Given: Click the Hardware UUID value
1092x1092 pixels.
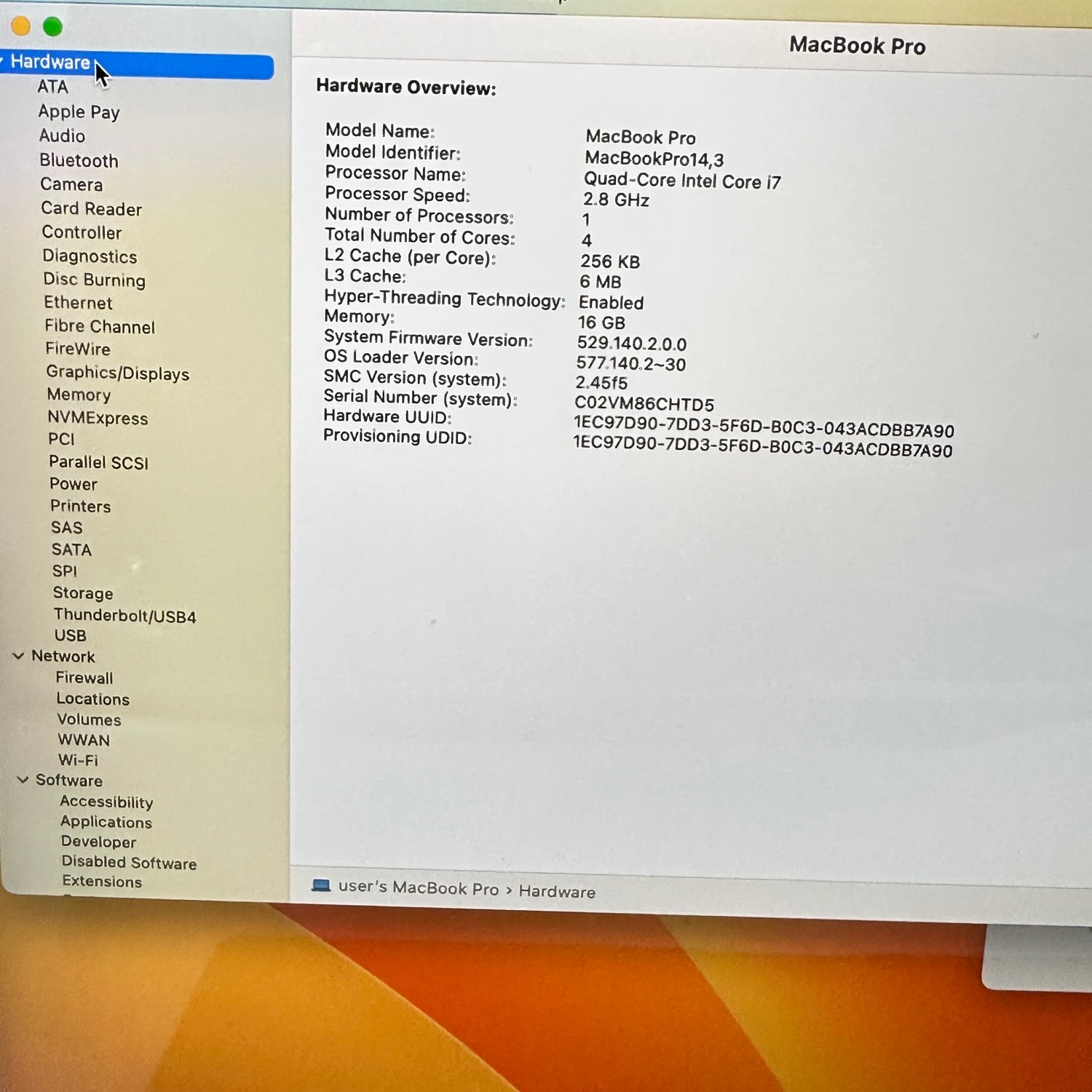Looking at the screenshot, I should pyautogui.click(x=764, y=426).
